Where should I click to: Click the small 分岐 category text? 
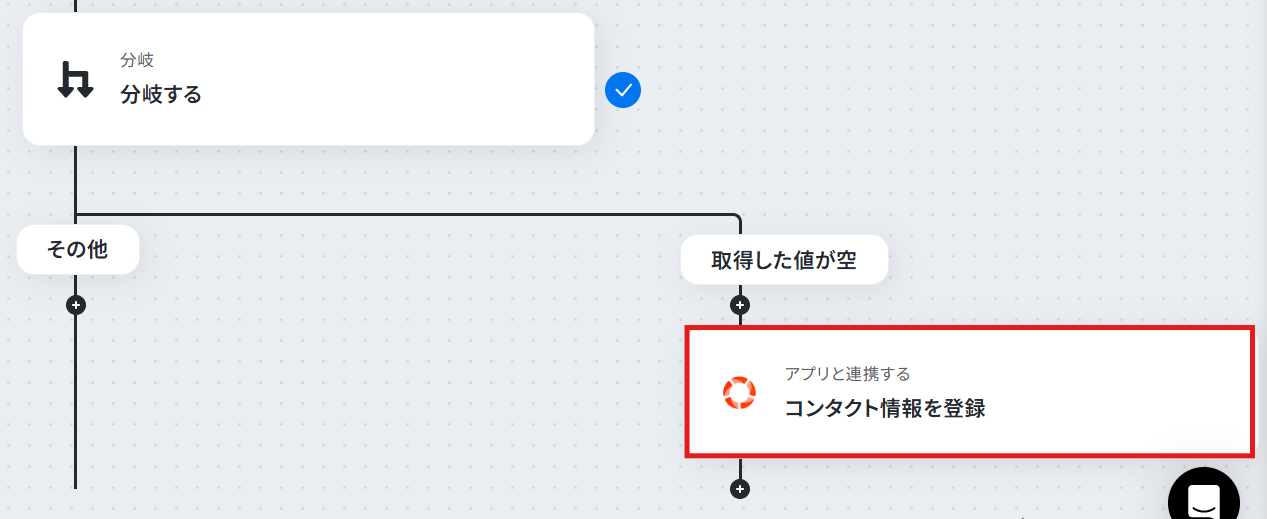click(x=137, y=61)
